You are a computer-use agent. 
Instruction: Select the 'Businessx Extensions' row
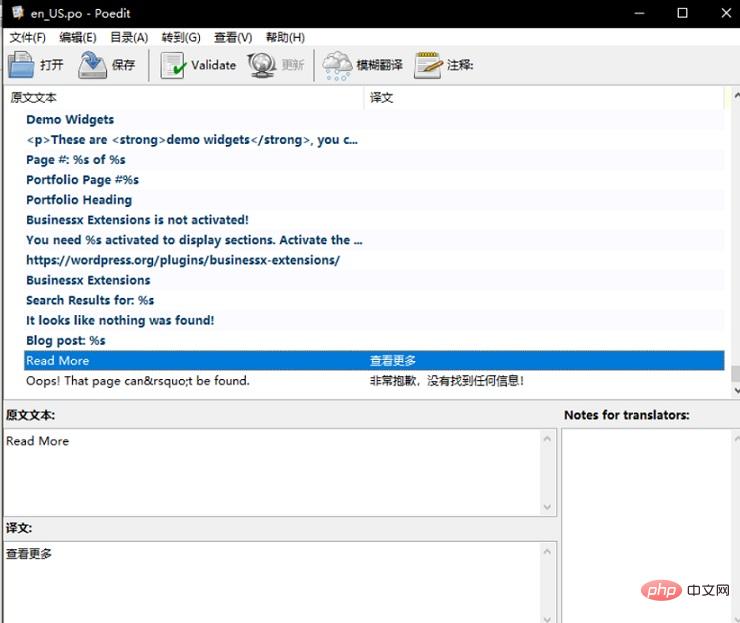tap(374, 280)
